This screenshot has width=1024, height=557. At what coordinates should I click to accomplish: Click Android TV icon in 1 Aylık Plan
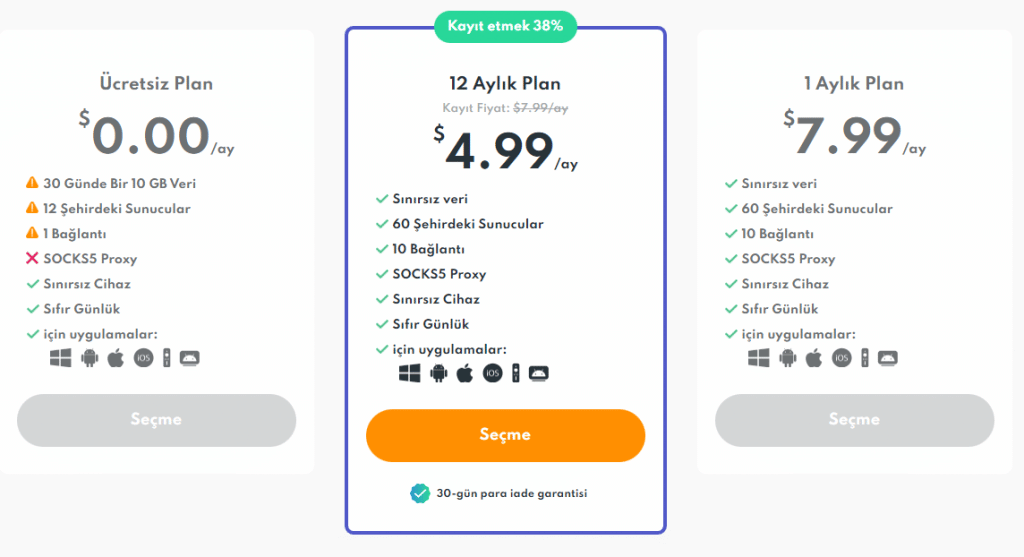point(888,358)
